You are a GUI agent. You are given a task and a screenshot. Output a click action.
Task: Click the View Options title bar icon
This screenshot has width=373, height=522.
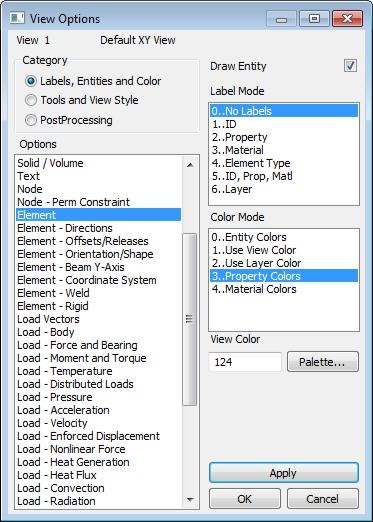point(17,18)
